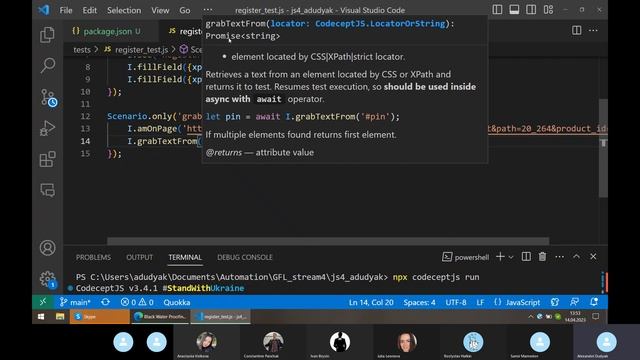Click the Copilot status bar icon

pos(555,302)
